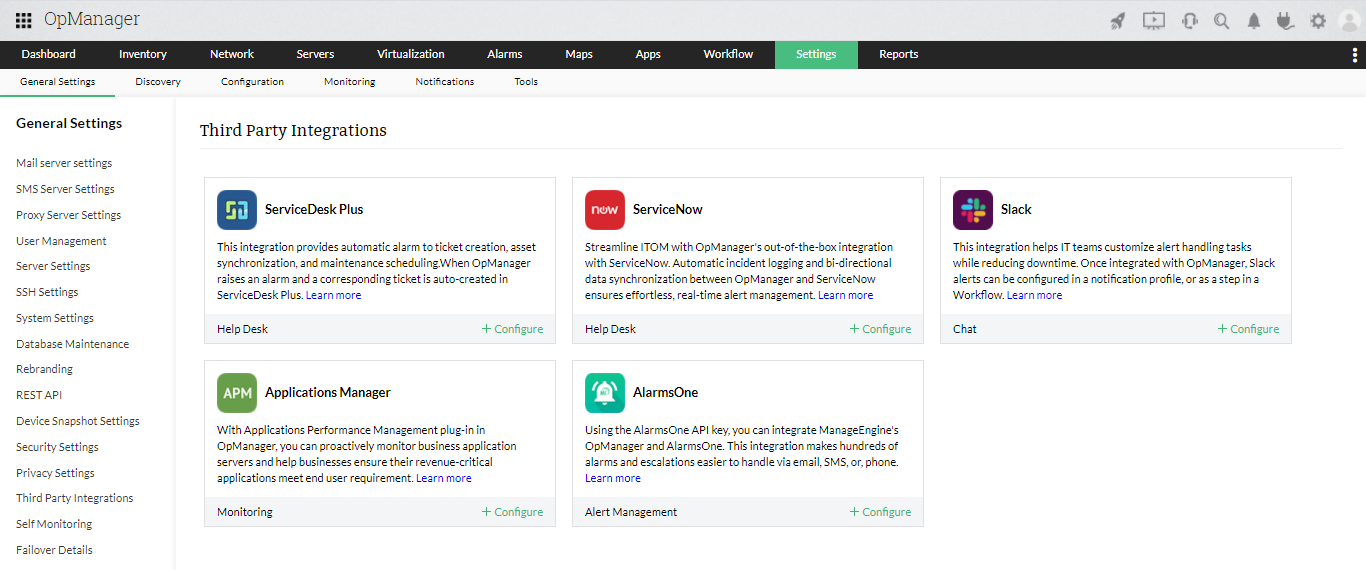Open the apps grid launcher icon

23,20
